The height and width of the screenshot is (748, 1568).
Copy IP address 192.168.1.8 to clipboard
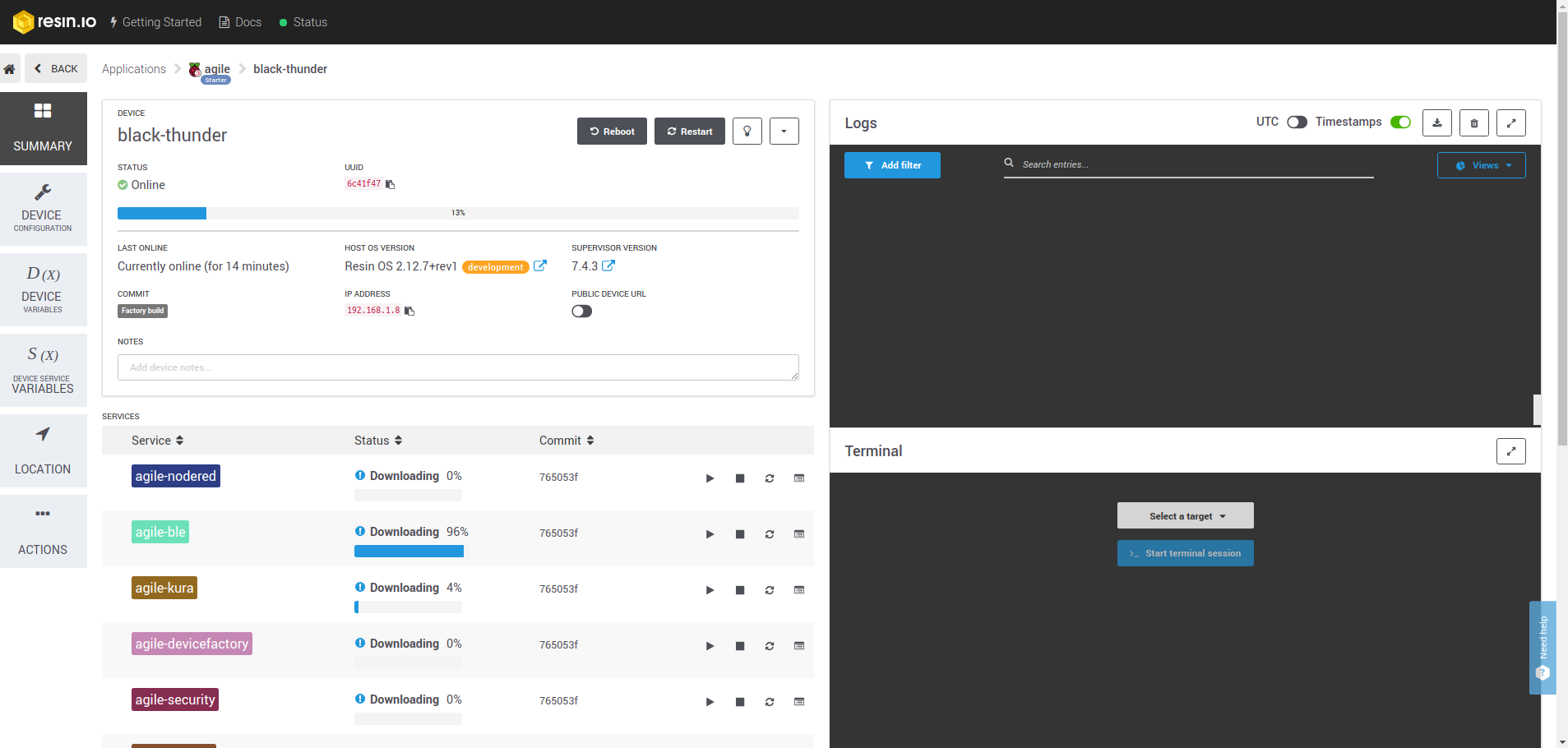(x=409, y=311)
